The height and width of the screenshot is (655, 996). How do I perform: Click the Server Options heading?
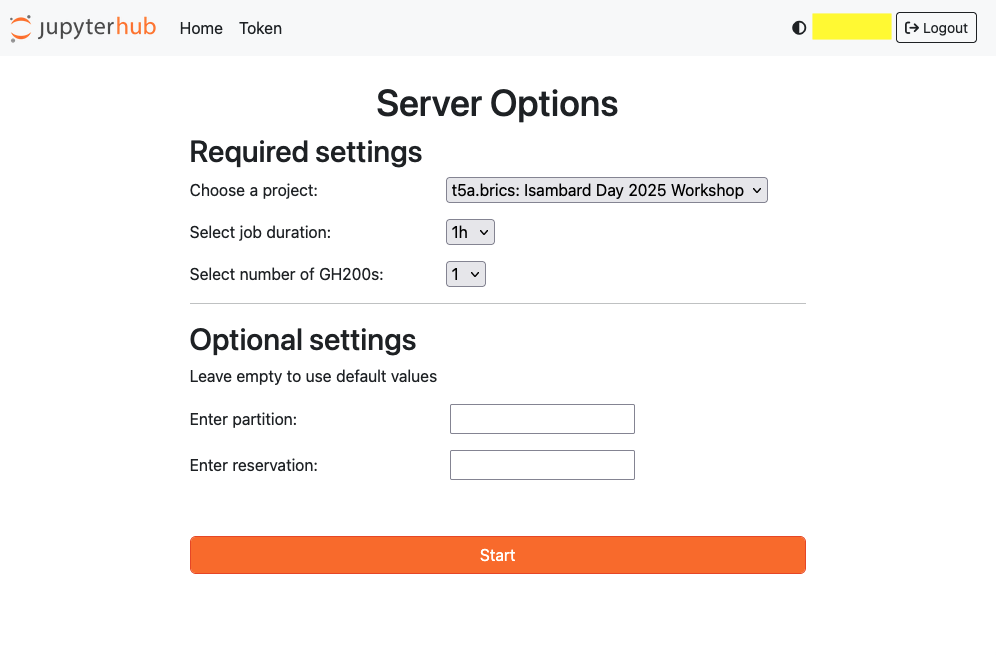497,104
